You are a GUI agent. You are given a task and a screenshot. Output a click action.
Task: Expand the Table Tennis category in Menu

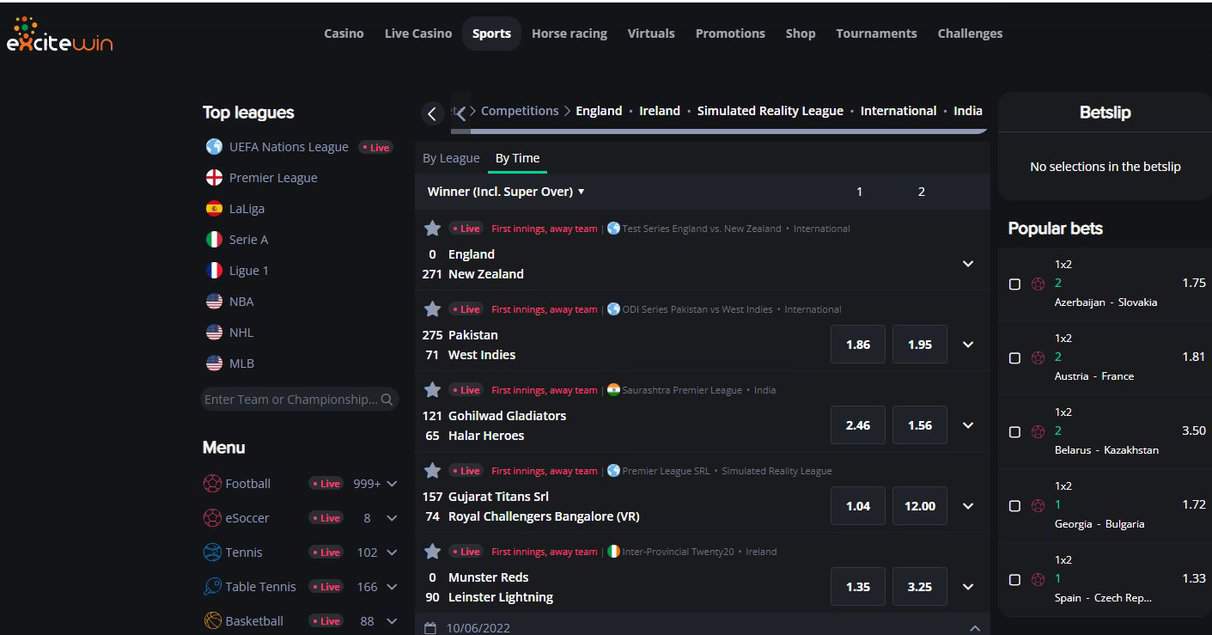point(392,587)
